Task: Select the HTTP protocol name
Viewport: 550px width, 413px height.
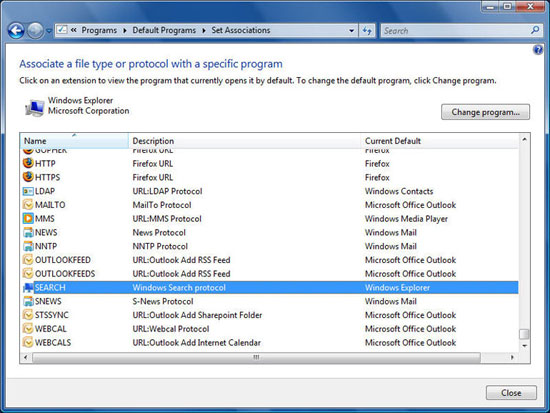Action: point(45,164)
